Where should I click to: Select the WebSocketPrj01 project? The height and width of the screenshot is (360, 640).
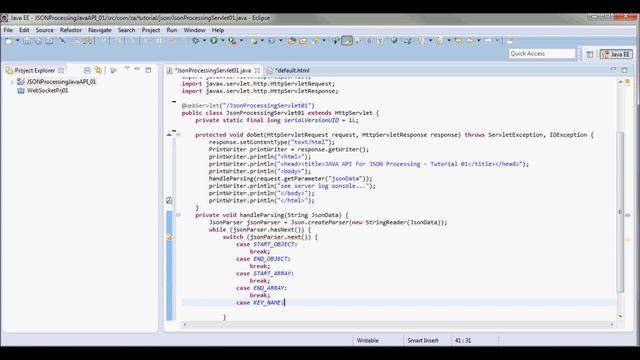(x=47, y=91)
